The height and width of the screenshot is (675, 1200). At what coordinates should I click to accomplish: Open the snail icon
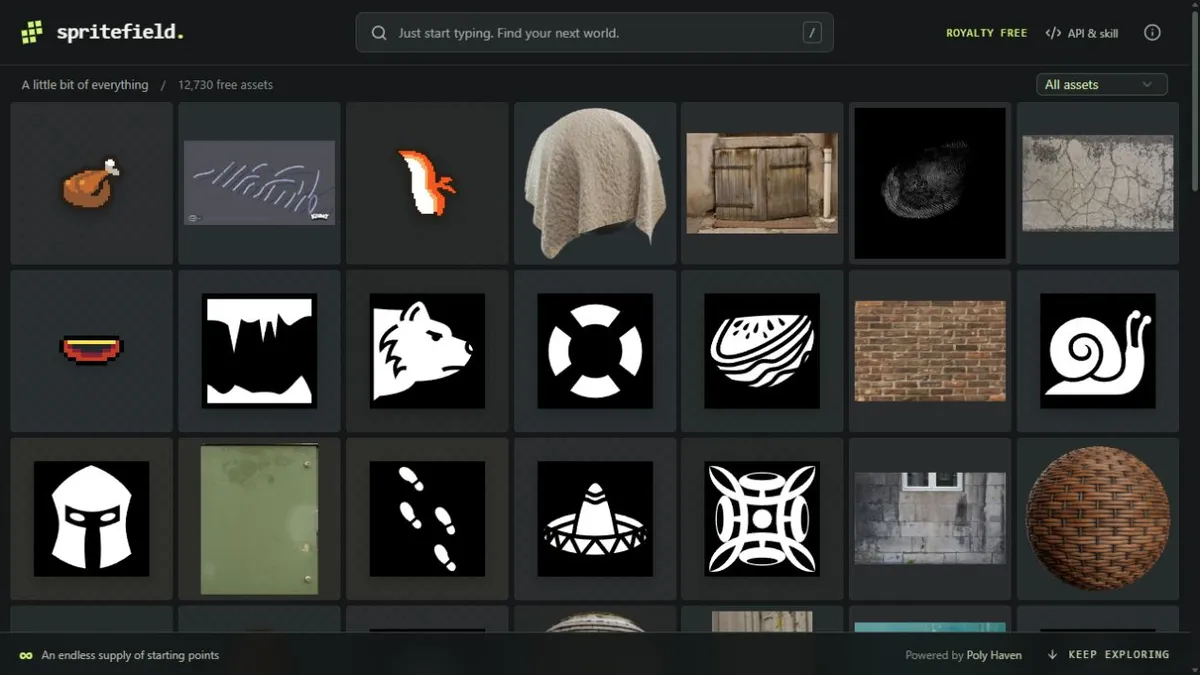(1098, 350)
